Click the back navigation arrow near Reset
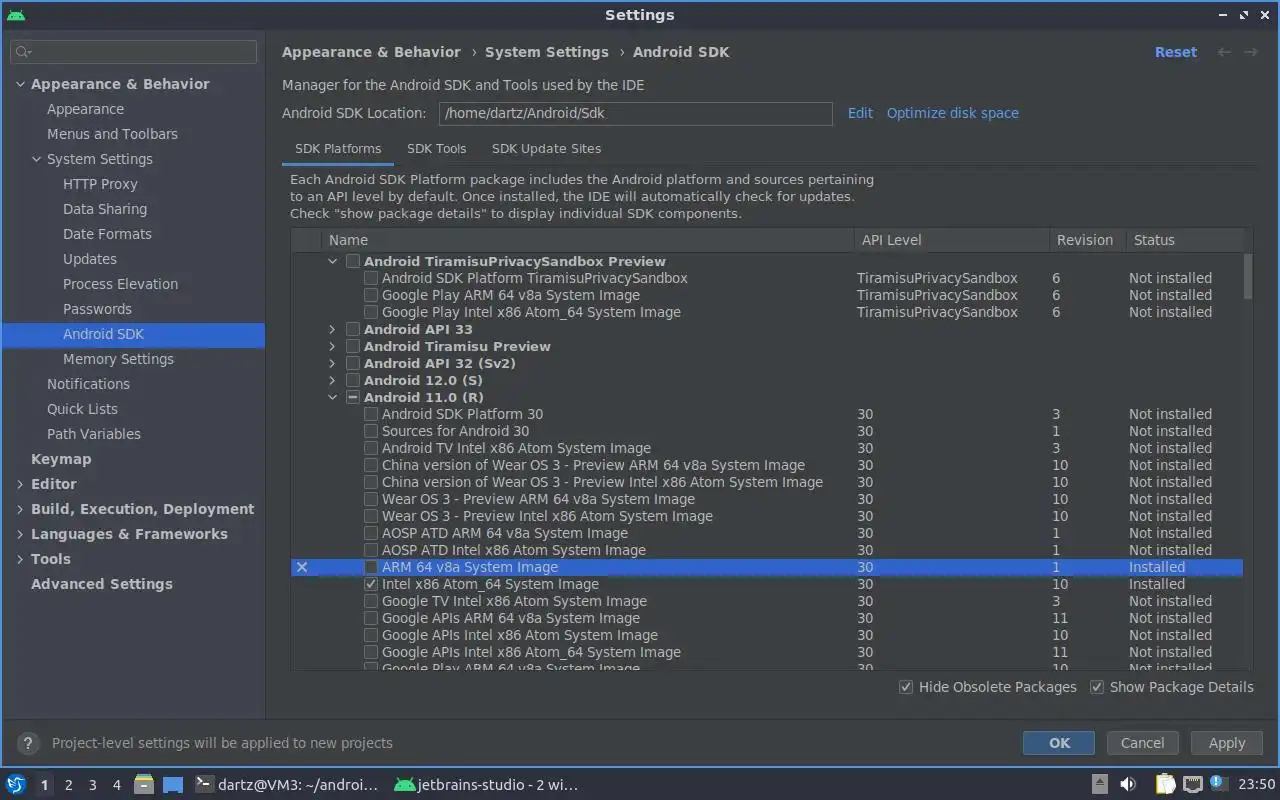Viewport: 1280px width, 800px height. click(1224, 52)
